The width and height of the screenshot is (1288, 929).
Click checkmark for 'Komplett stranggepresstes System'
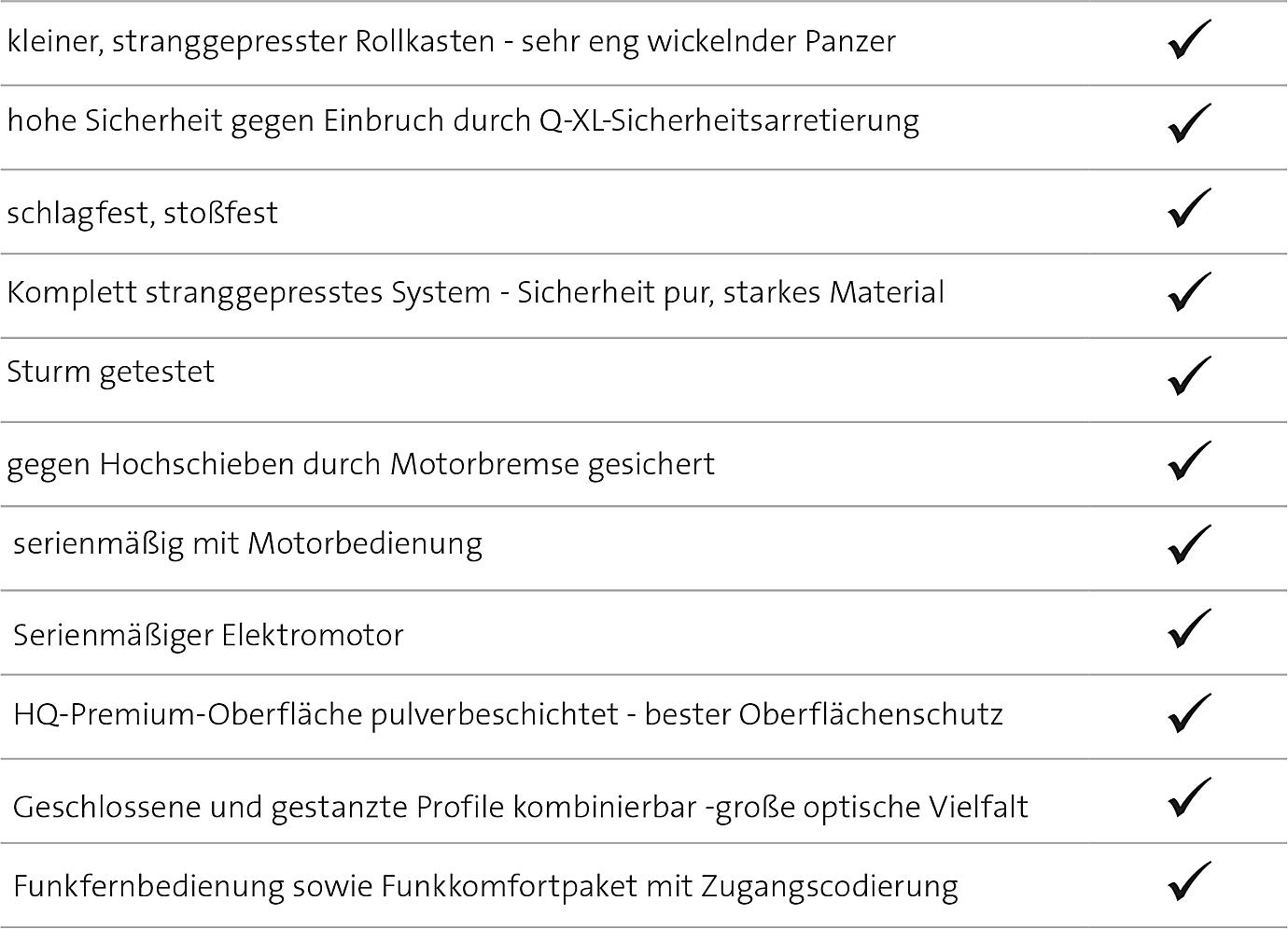pos(1189,291)
